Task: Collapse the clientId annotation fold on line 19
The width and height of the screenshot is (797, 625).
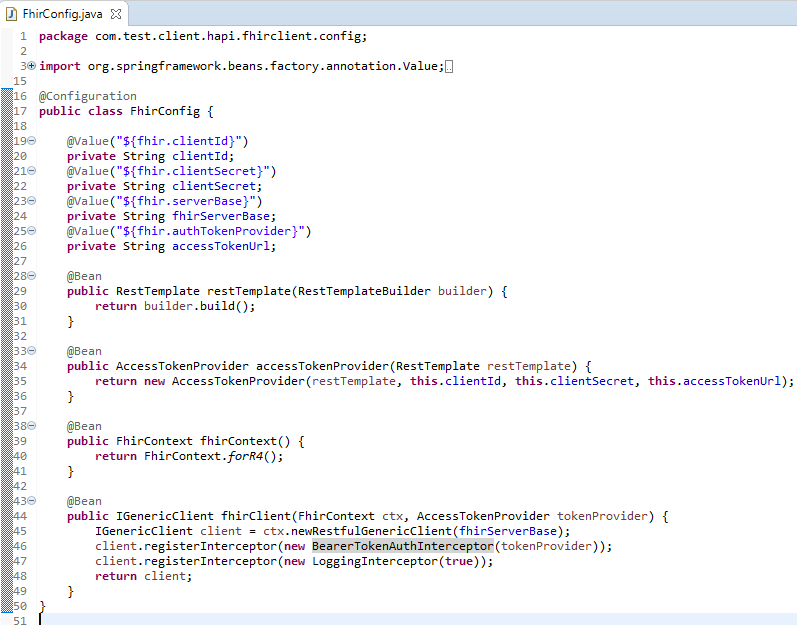Action: point(31,141)
